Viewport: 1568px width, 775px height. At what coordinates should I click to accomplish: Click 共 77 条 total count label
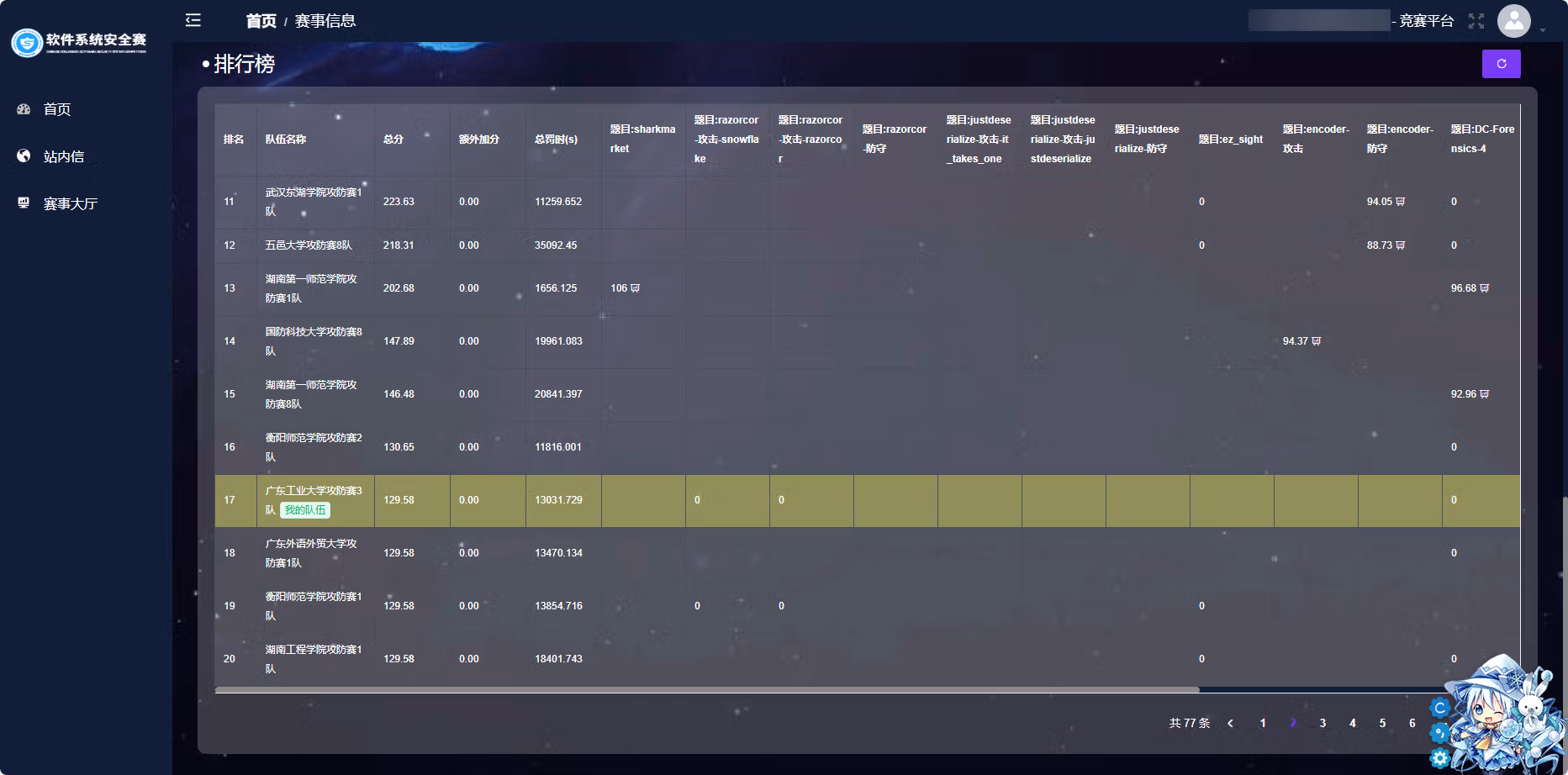point(1190,723)
